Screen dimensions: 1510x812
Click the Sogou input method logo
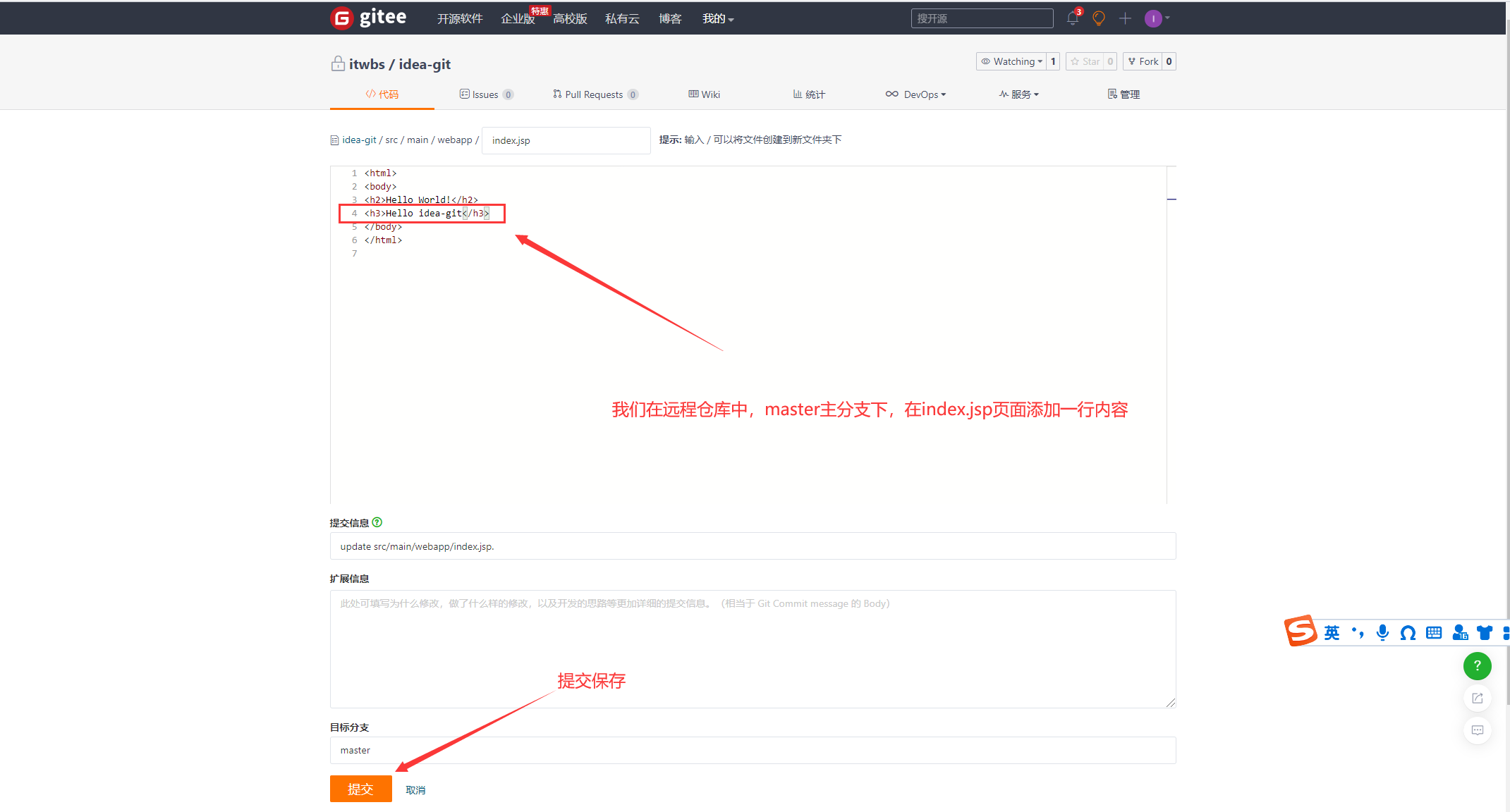point(1301,631)
